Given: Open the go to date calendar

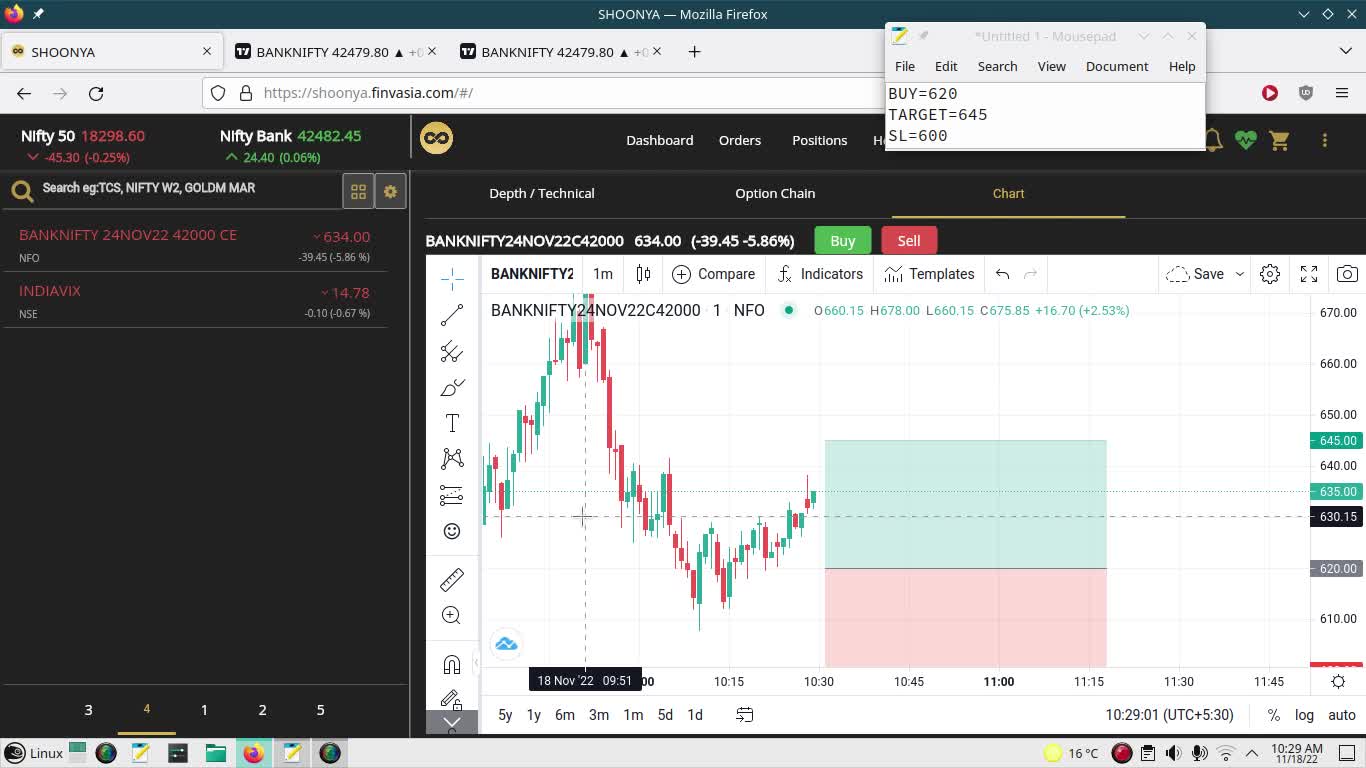Looking at the screenshot, I should click(x=745, y=715).
